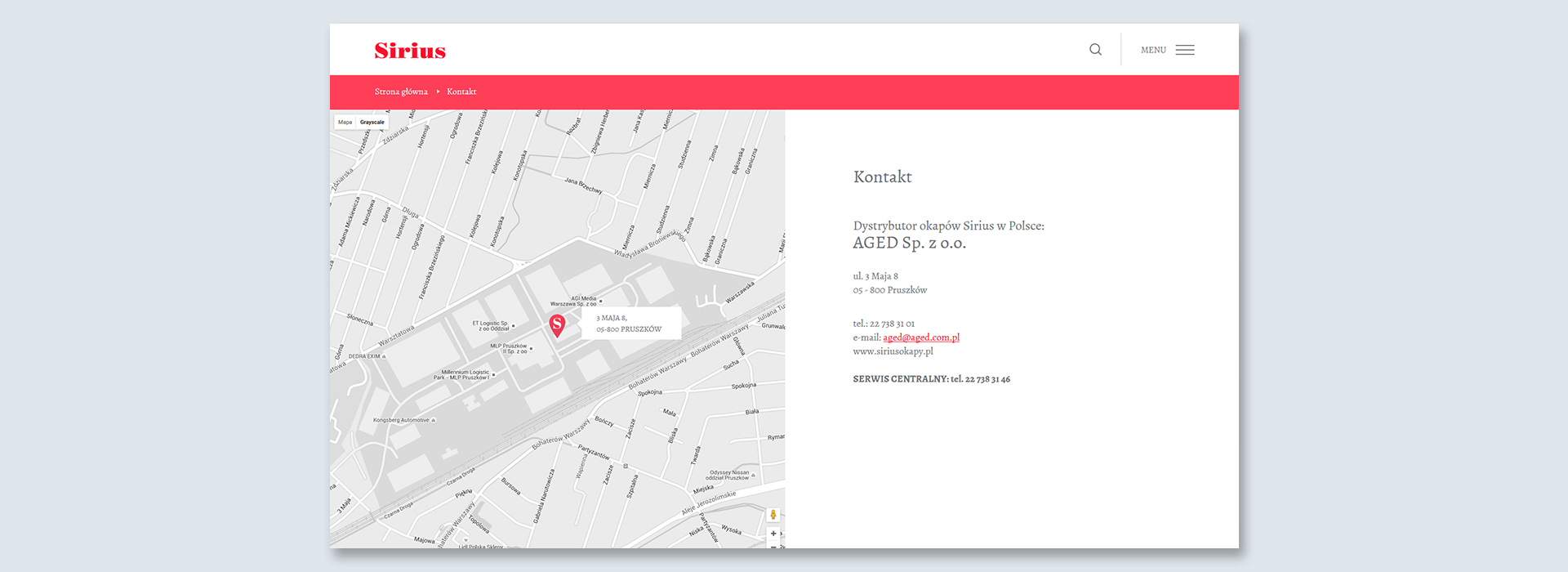1568x572 pixels.
Task: Click the MLP Pruszków II map label
Action: (x=509, y=349)
